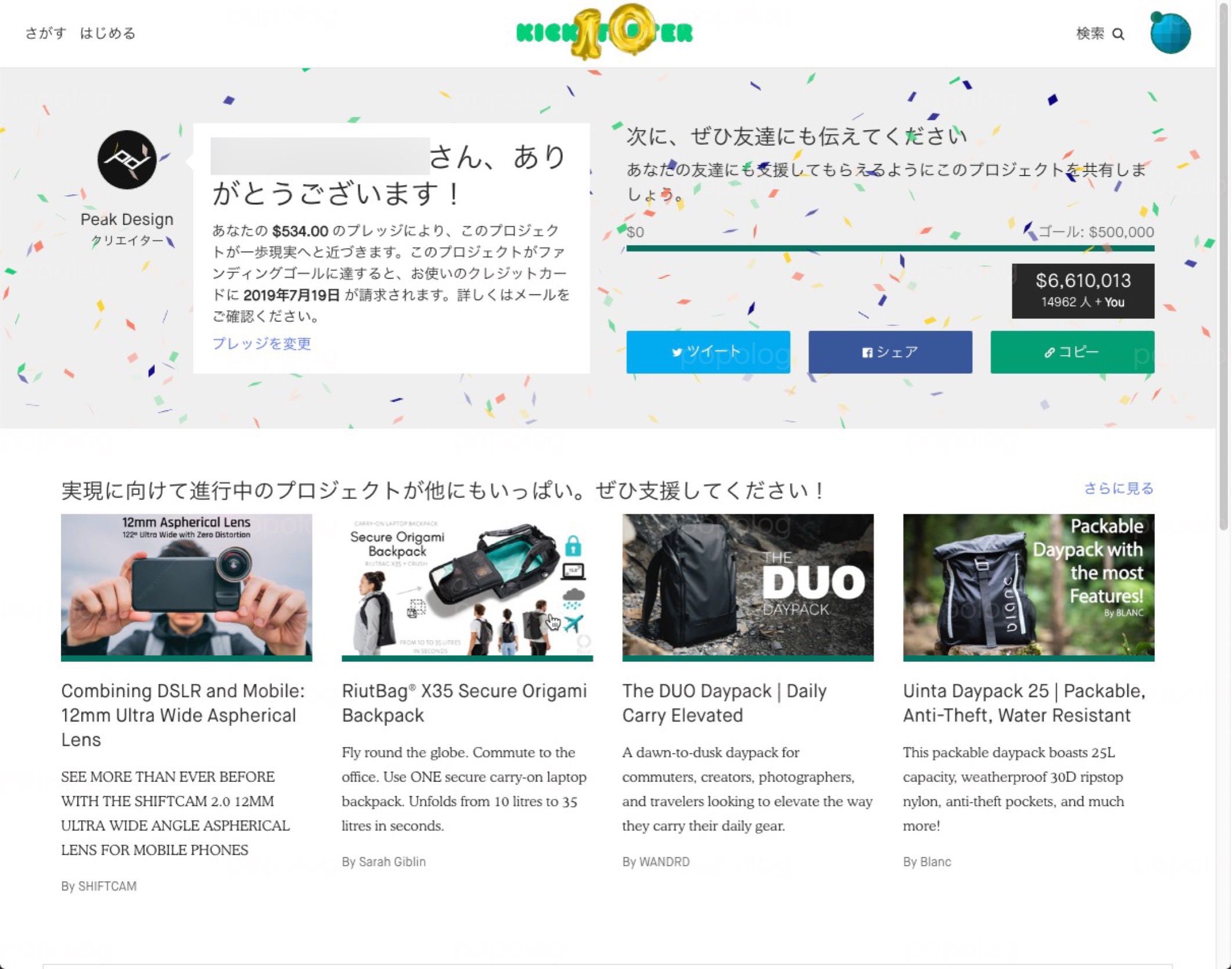The width and height of the screenshot is (1232, 969).
Task: Click the 'By SHIFTCAM' creator text
Action: (99, 886)
